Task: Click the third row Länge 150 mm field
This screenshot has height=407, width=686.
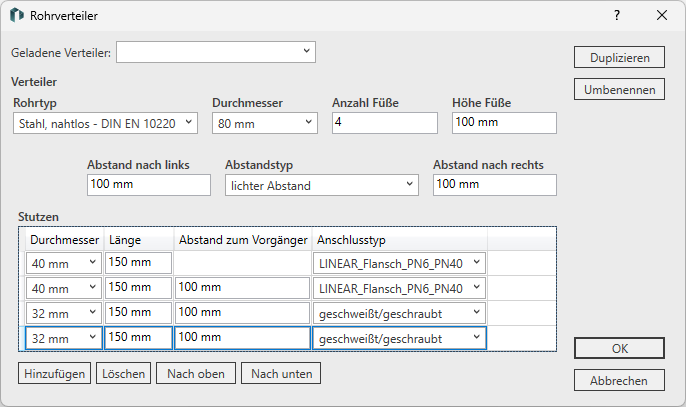Action: (x=138, y=312)
